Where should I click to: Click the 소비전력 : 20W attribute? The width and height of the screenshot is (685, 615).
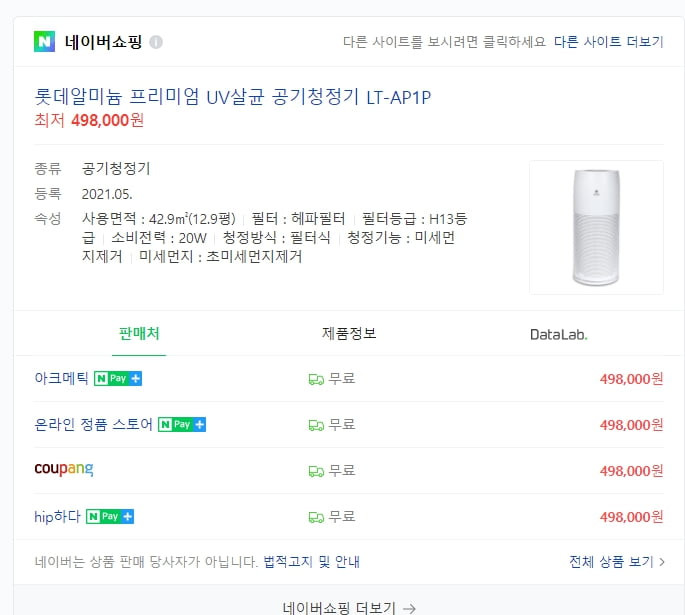tap(159, 238)
